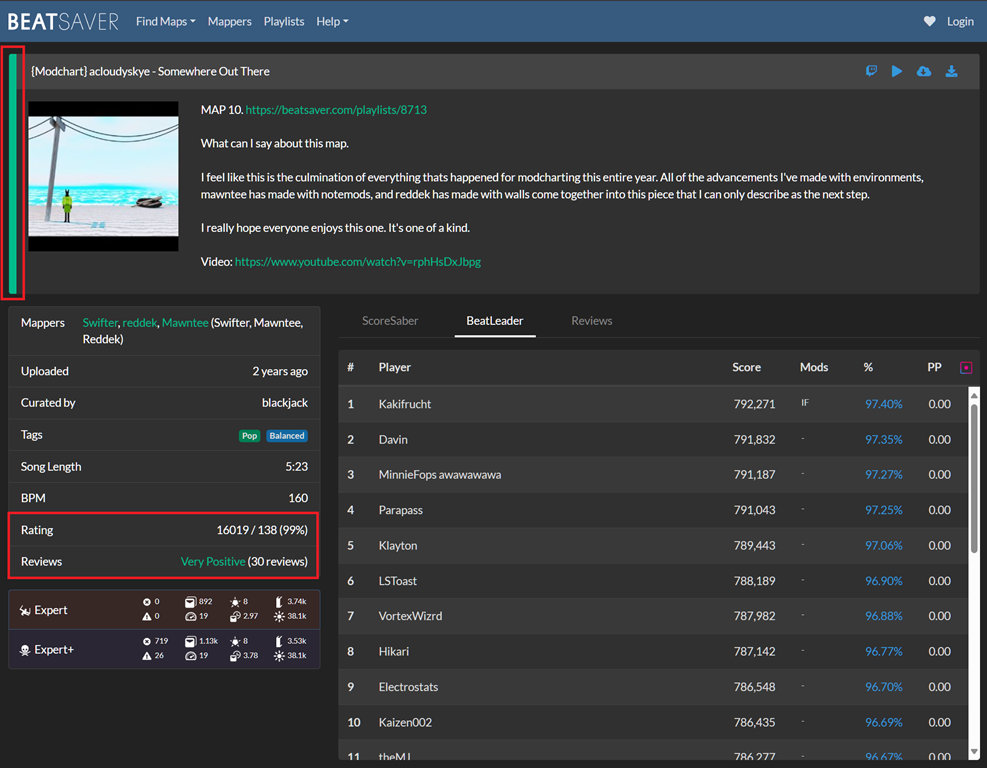Play the map preview

897,71
